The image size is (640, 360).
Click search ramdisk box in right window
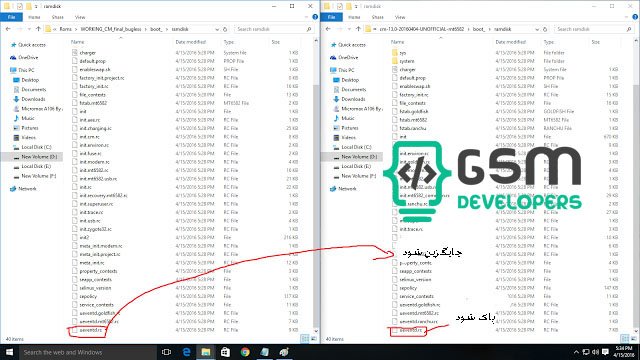(593, 29)
